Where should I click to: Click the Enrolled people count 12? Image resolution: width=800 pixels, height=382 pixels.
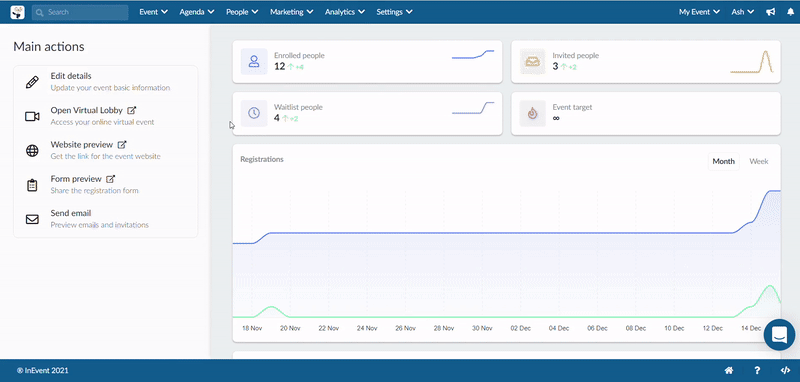[x=279, y=66]
